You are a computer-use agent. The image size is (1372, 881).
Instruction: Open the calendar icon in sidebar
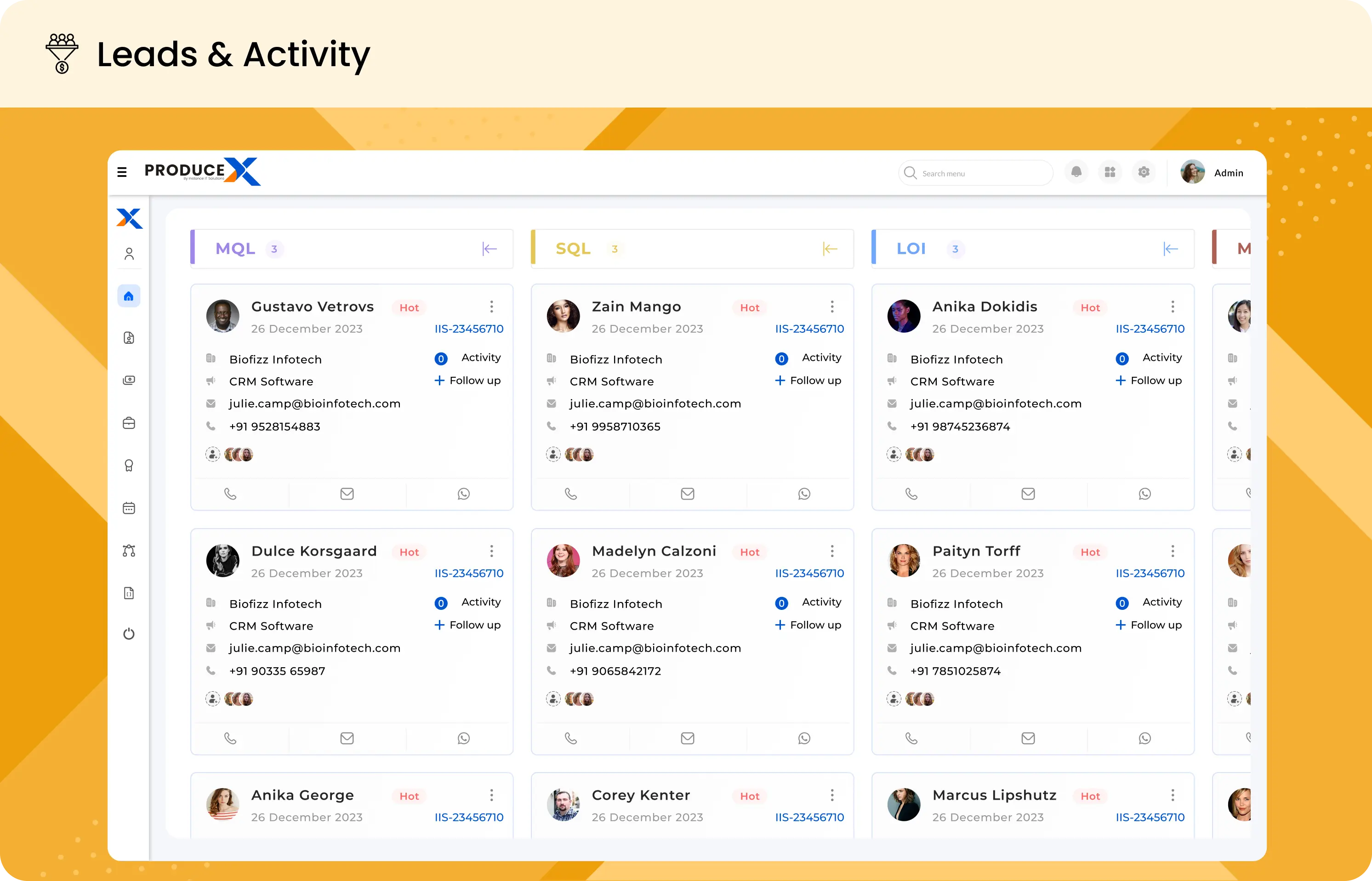point(129,508)
